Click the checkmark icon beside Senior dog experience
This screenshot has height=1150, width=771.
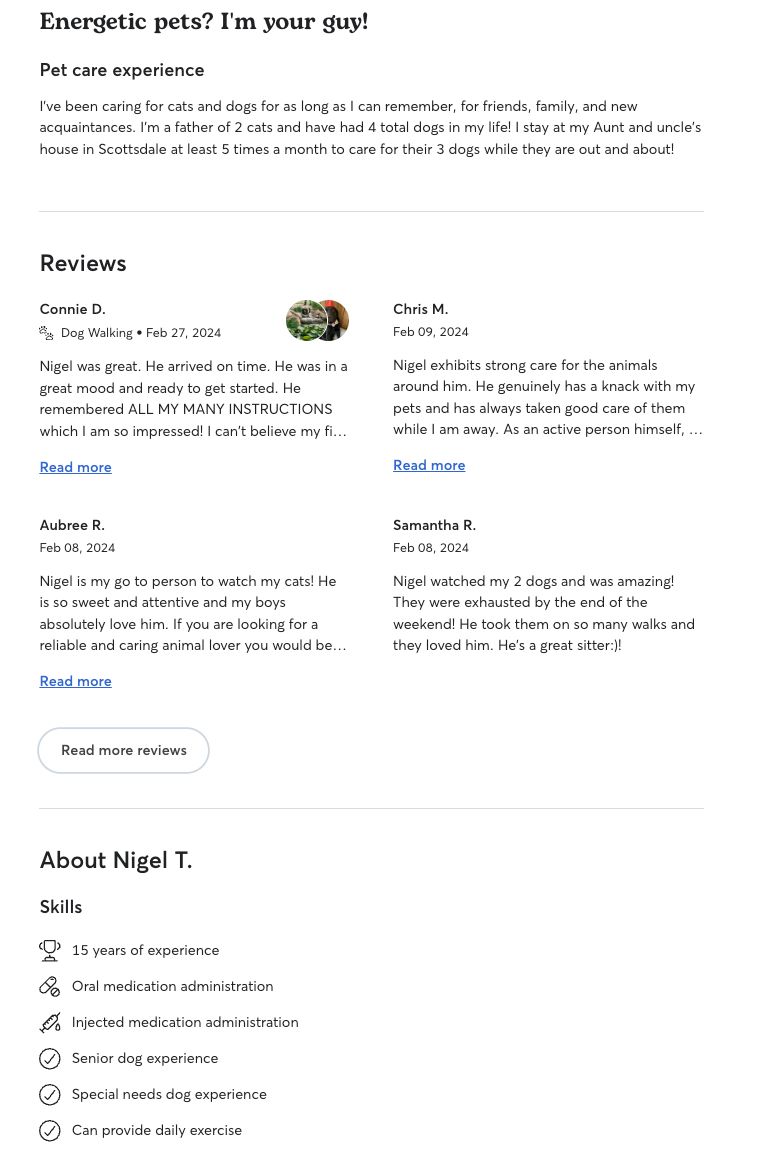pyautogui.click(x=49, y=1058)
